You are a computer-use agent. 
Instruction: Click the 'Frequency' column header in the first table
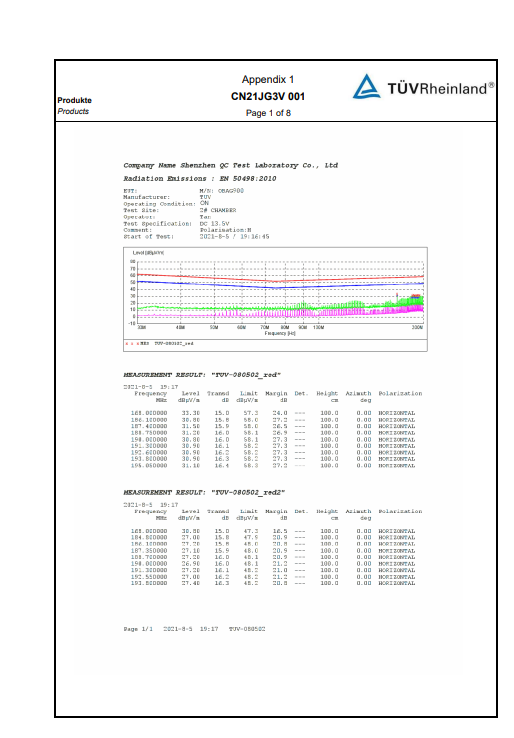tap(151, 393)
